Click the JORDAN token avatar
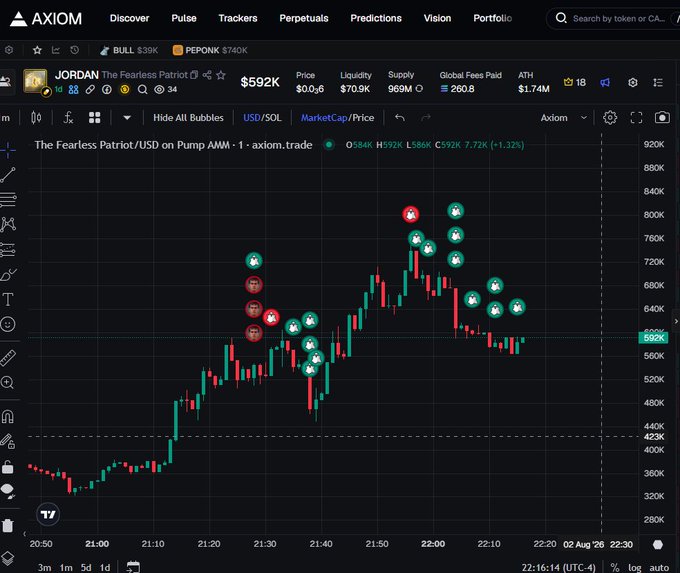Screen dimensions: 680x573 point(35,81)
